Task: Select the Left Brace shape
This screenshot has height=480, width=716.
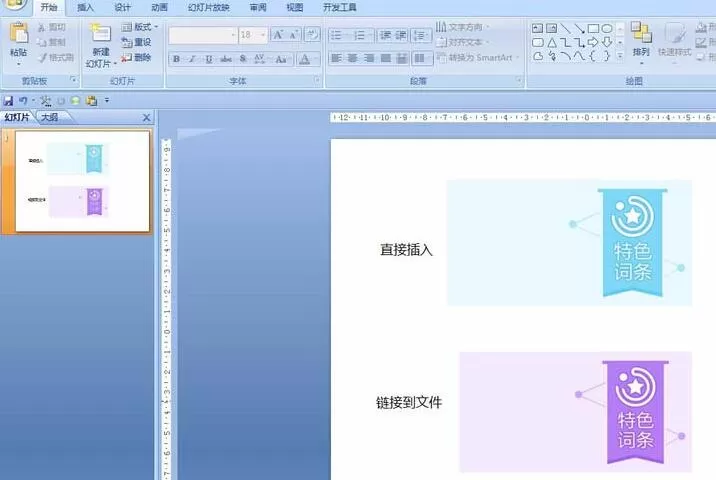Action: (593, 56)
